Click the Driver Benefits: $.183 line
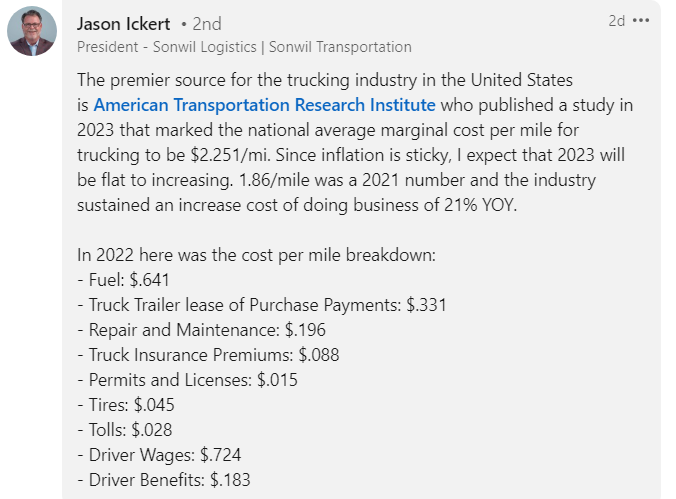Image resolution: width=676 pixels, height=499 pixels. point(163,480)
